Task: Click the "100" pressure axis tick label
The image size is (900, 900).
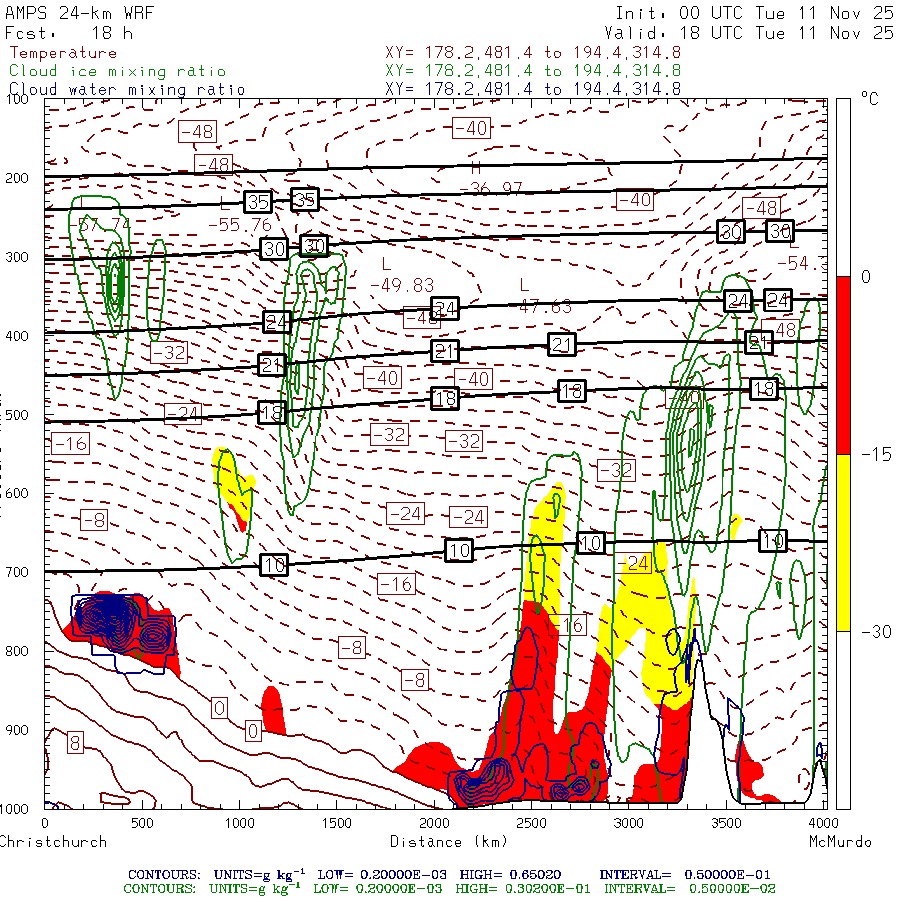Action: tap(17, 99)
